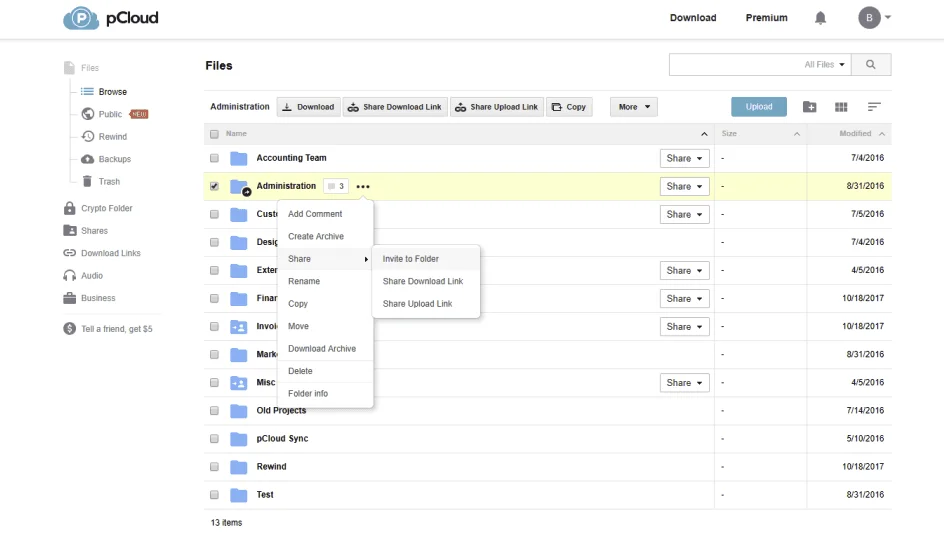Open the Premium link in the header
The image size is (944, 559).
tap(766, 18)
